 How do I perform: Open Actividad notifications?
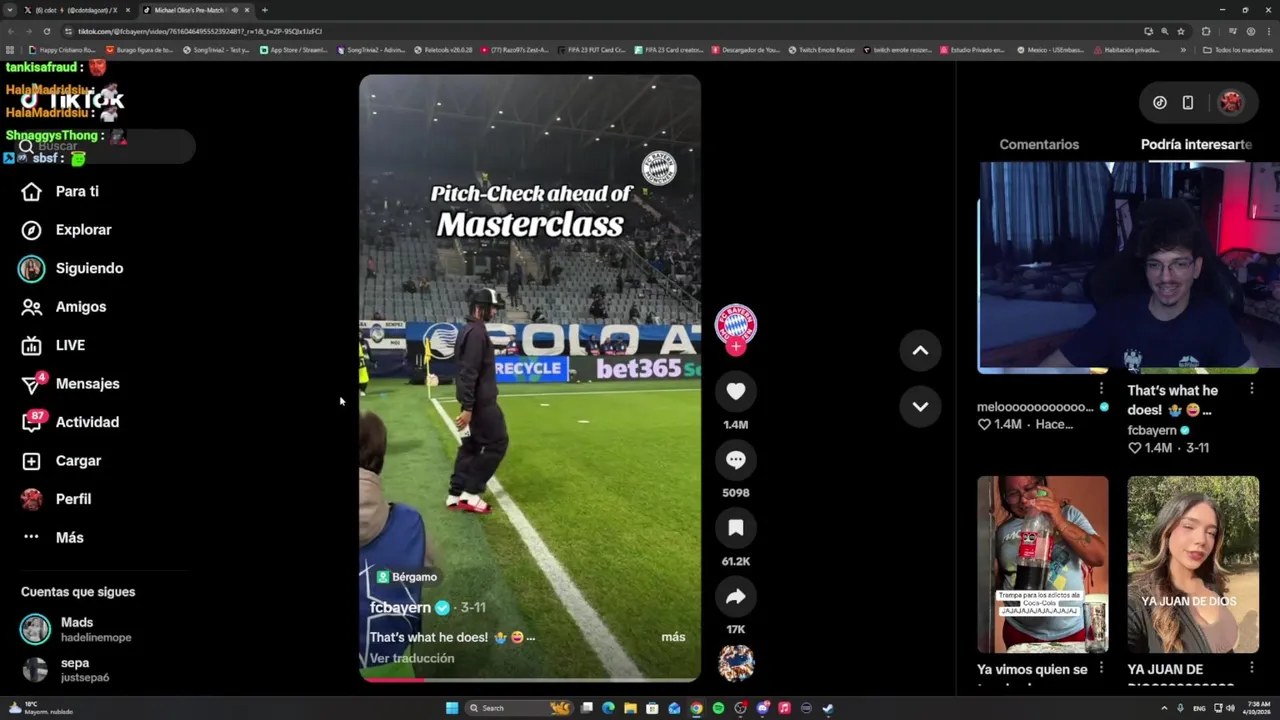(71, 422)
